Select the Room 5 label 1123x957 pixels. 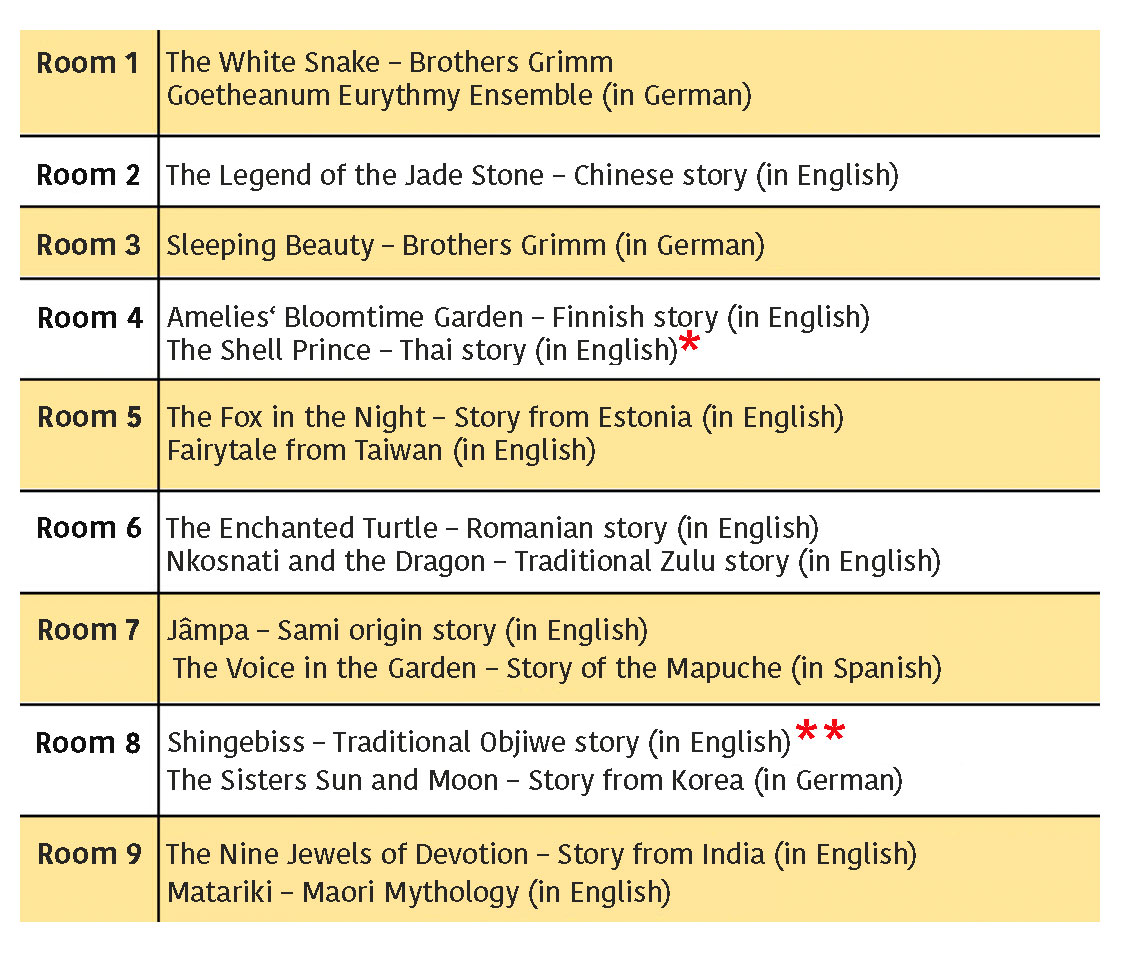[x=90, y=417]
